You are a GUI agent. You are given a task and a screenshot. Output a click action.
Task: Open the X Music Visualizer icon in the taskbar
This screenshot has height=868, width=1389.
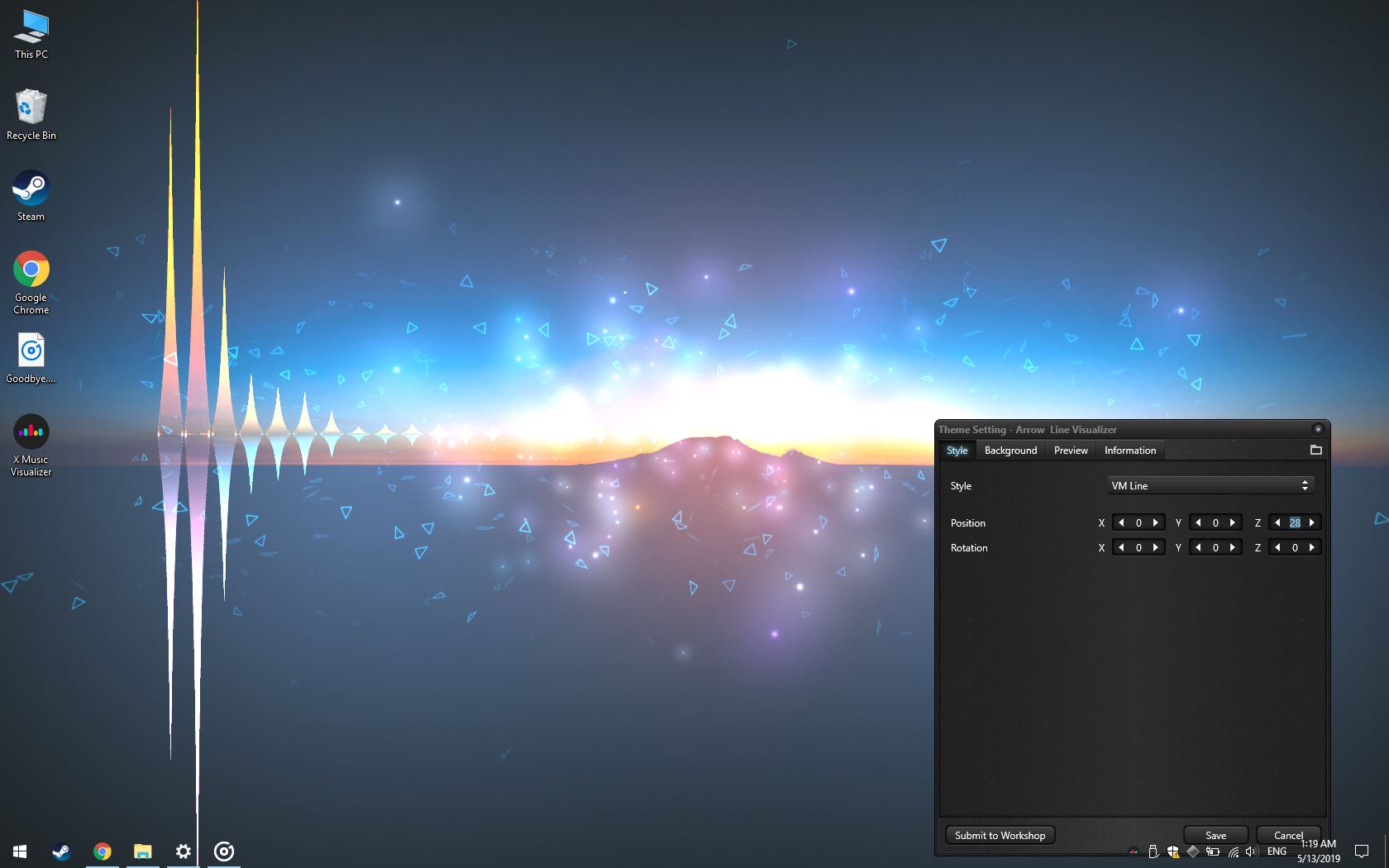tap(222, 851)
